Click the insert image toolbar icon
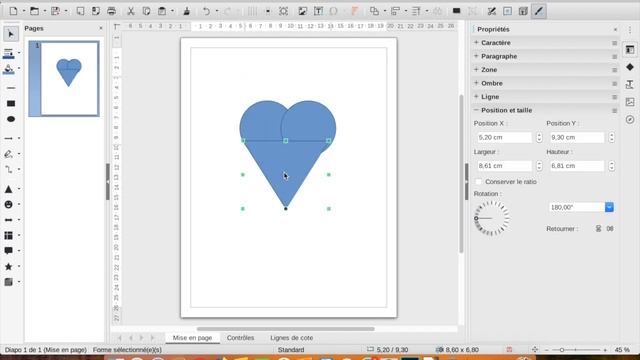Image resolution: width=640 pixels, height=360 pixels. tap(302, 11)
